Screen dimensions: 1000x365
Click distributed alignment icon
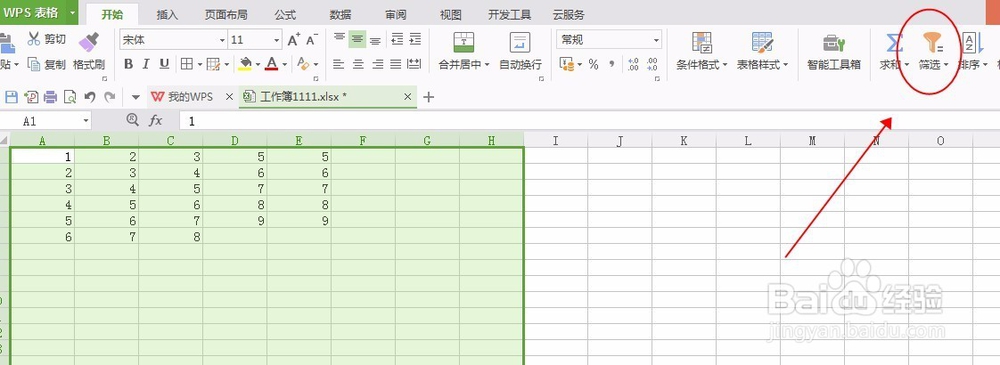414,64
